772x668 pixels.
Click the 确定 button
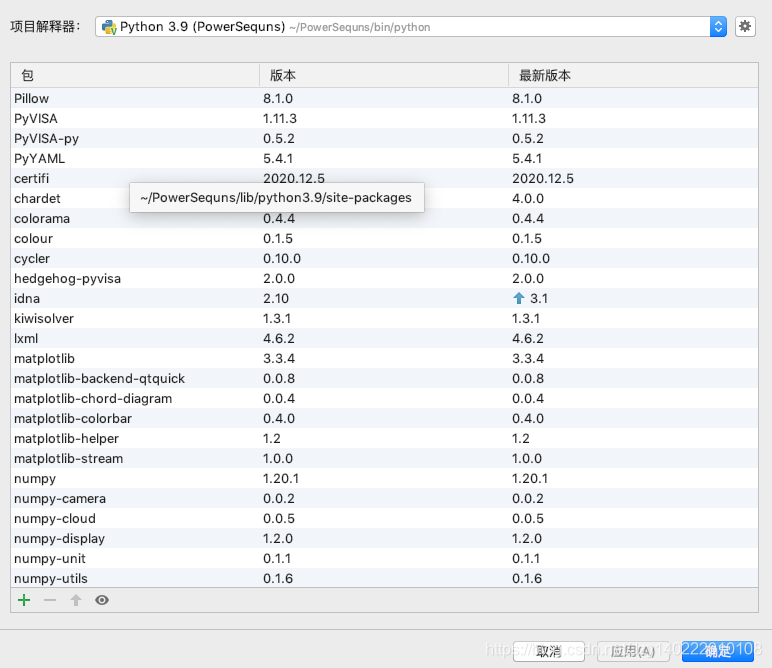tap(718, 651)
